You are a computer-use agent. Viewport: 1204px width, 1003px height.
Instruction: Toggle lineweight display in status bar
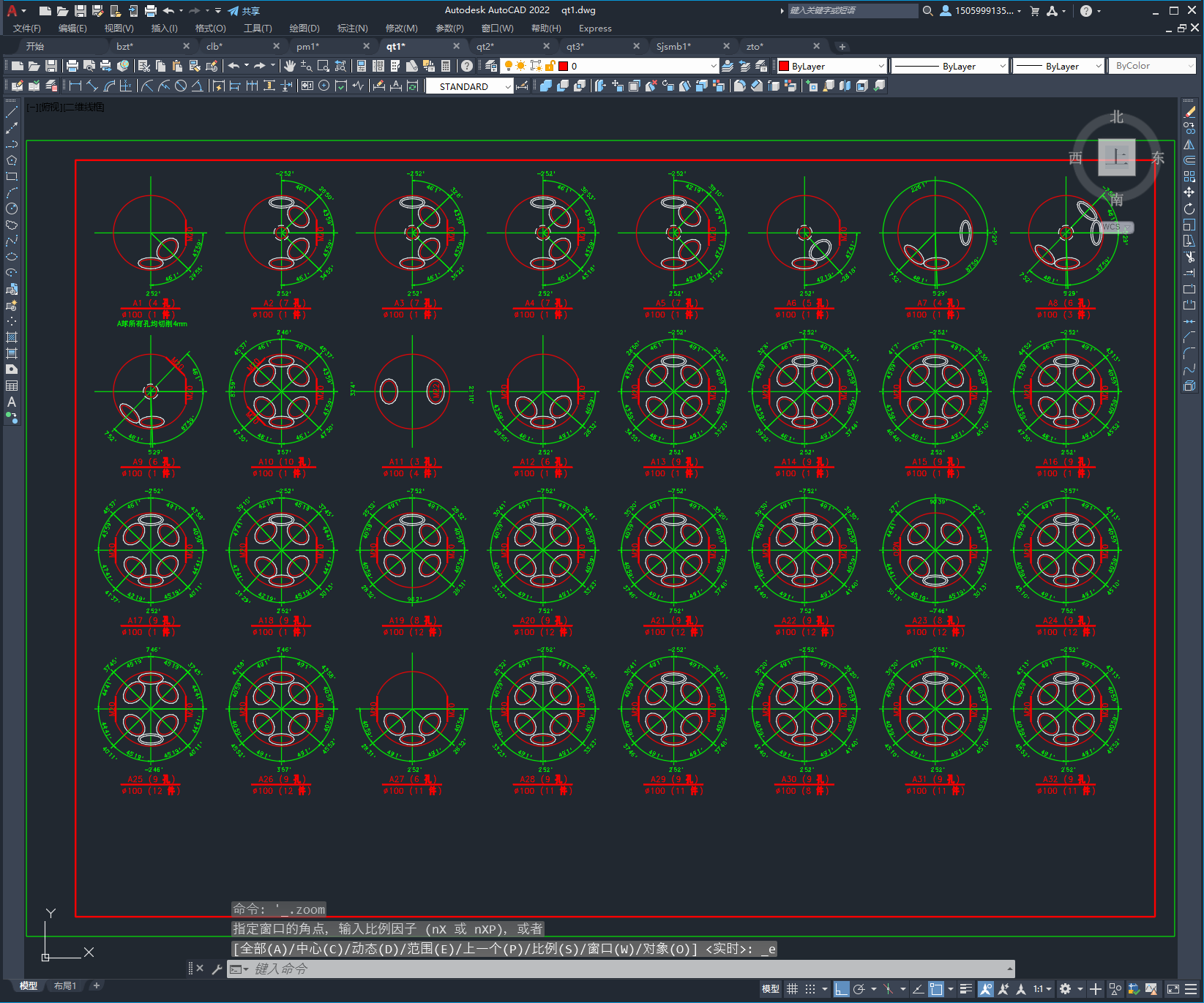click(966, 989)
